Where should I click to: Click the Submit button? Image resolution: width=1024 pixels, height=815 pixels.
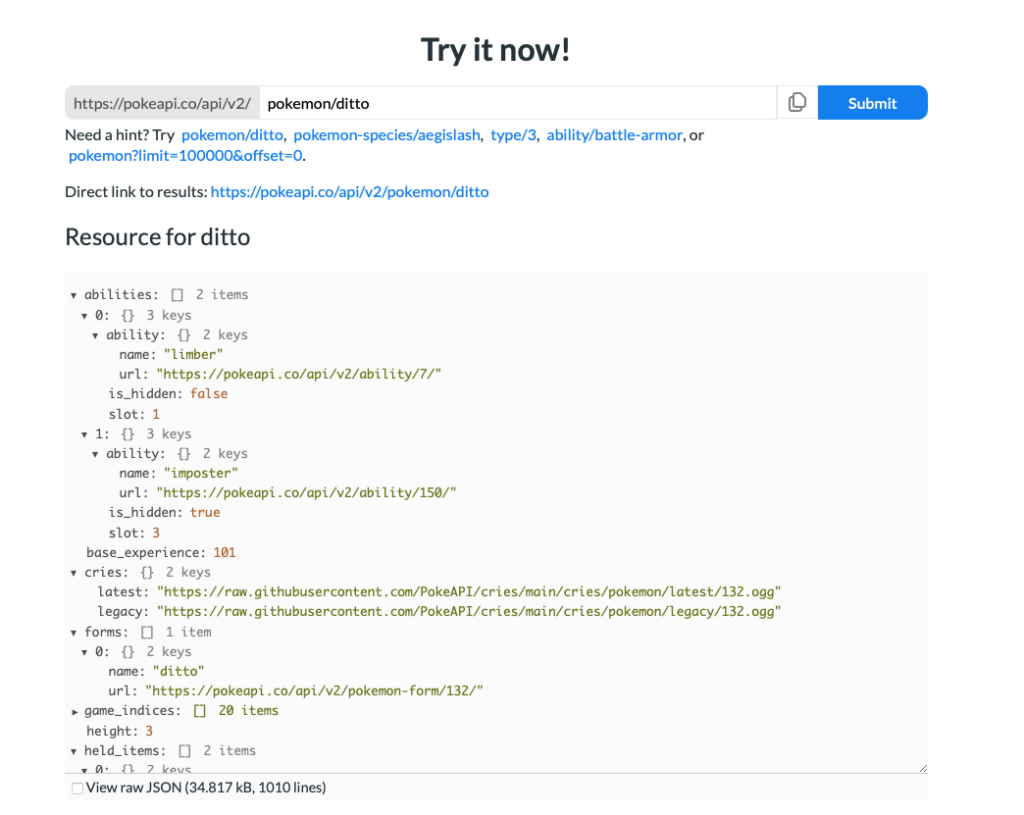coord(872,103)
